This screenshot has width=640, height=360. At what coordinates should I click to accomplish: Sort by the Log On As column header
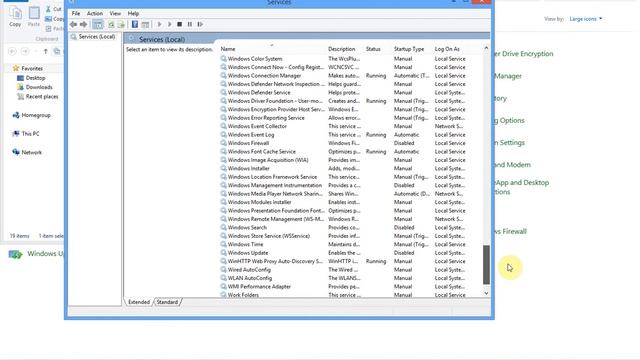tap(447, 49)
